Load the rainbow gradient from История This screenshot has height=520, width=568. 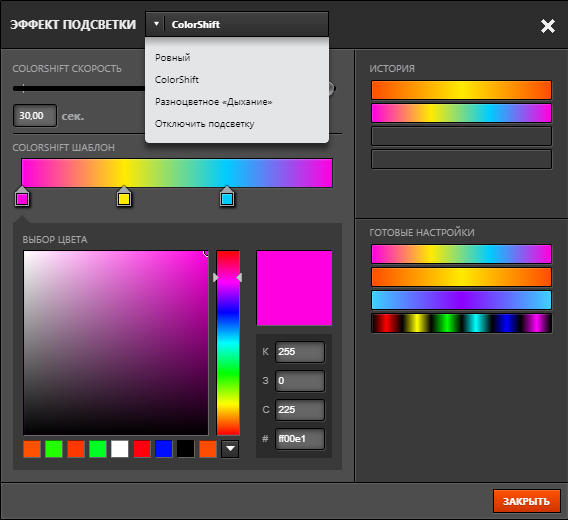click(x=462, y=113)
